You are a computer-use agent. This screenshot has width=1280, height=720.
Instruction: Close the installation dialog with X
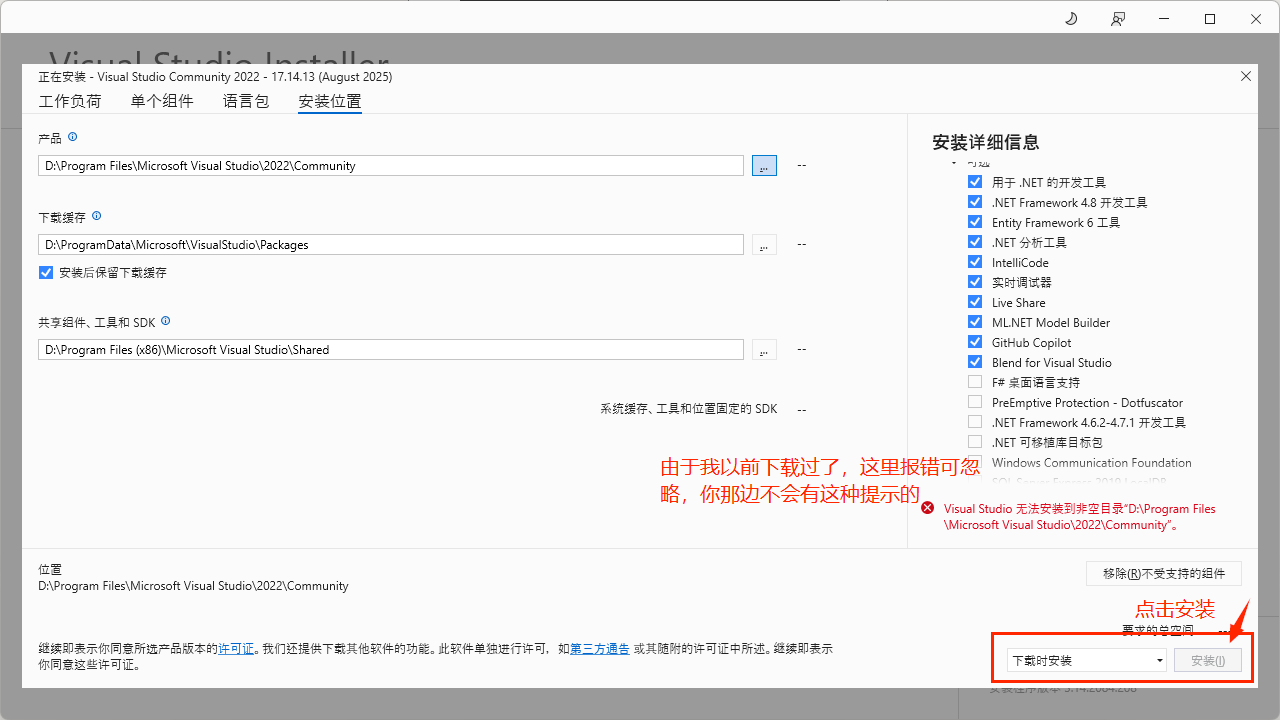1246,76
